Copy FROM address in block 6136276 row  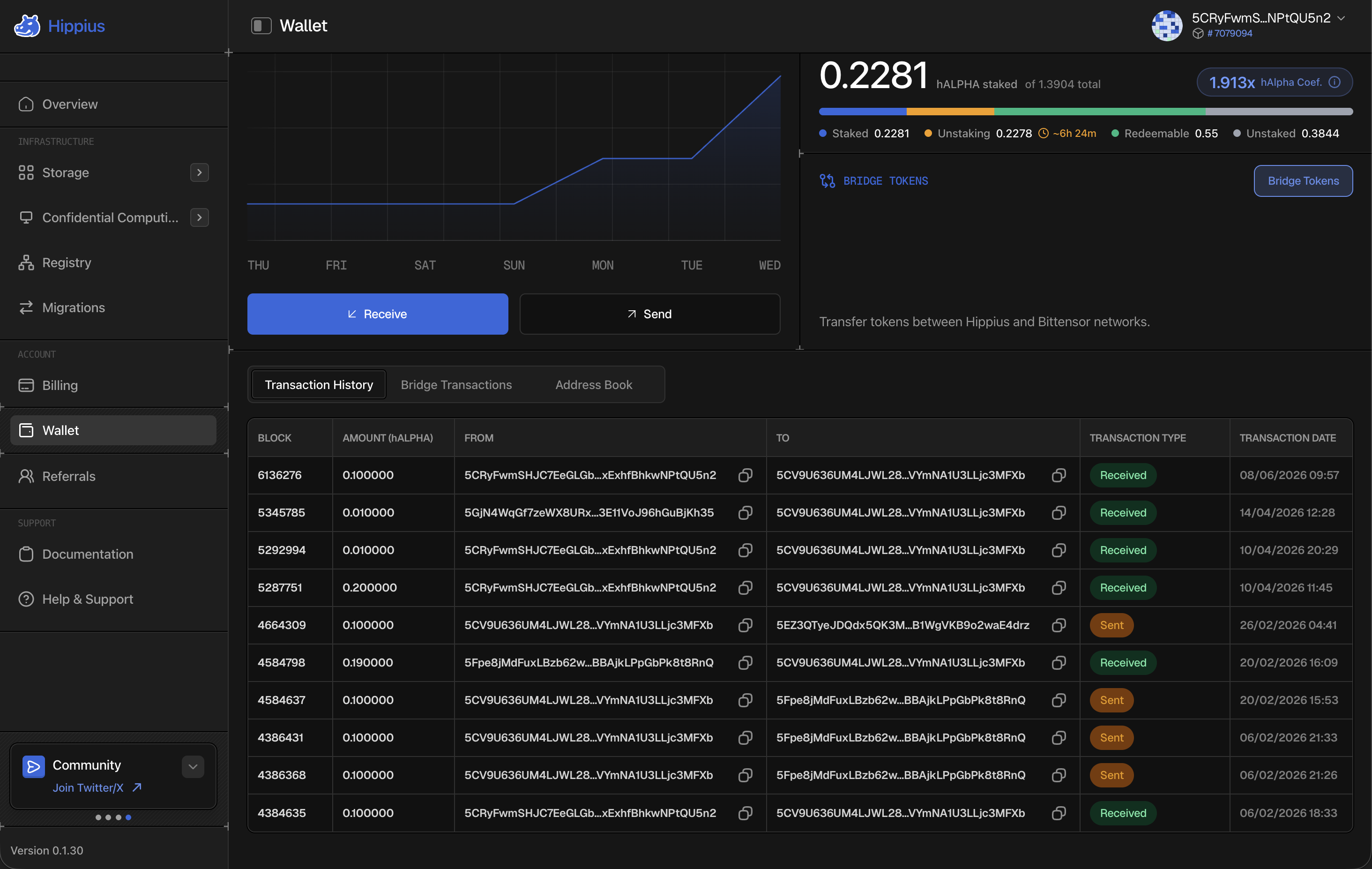click(745, 475)
